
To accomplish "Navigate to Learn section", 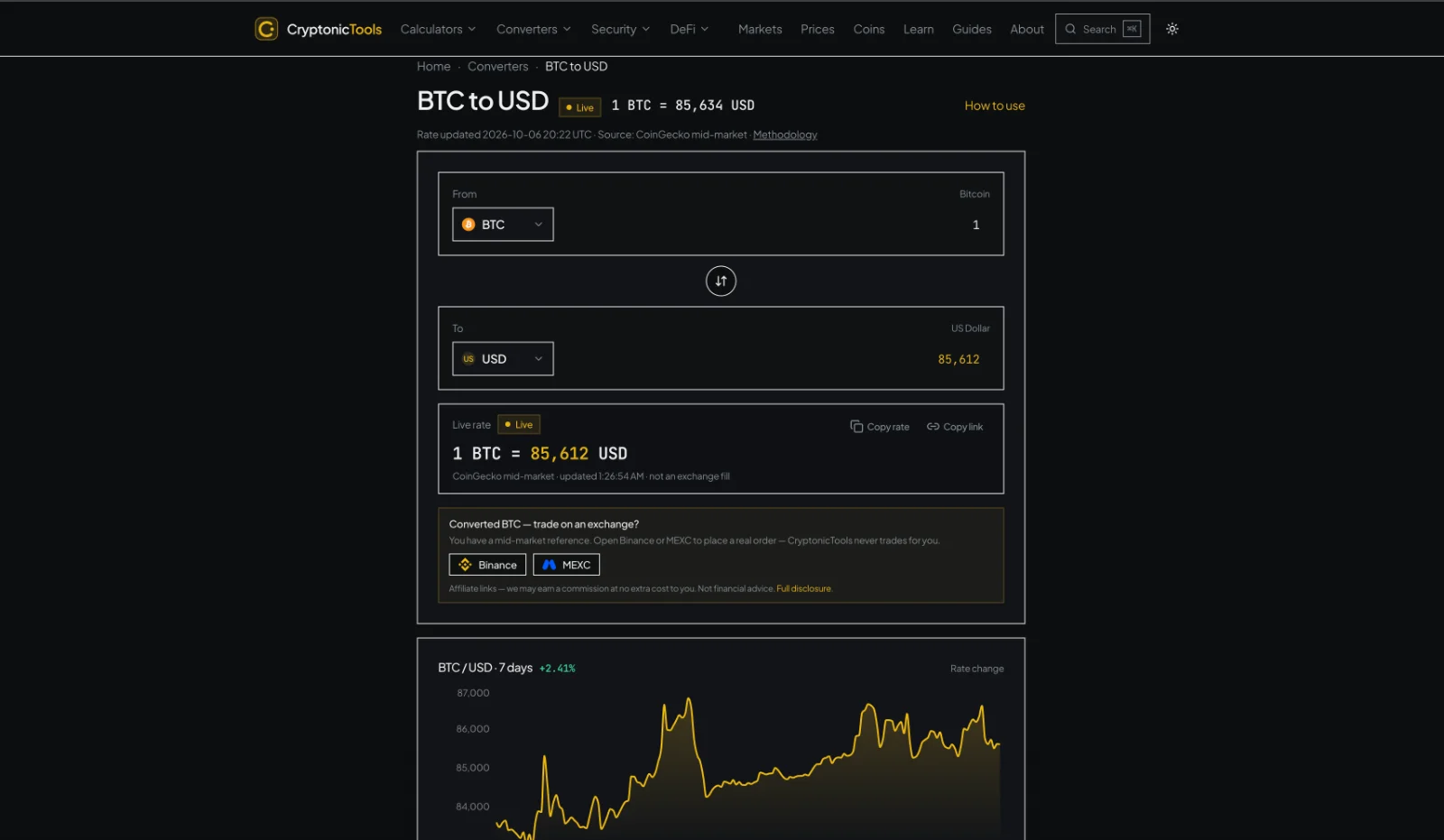I will coord(919,29).
